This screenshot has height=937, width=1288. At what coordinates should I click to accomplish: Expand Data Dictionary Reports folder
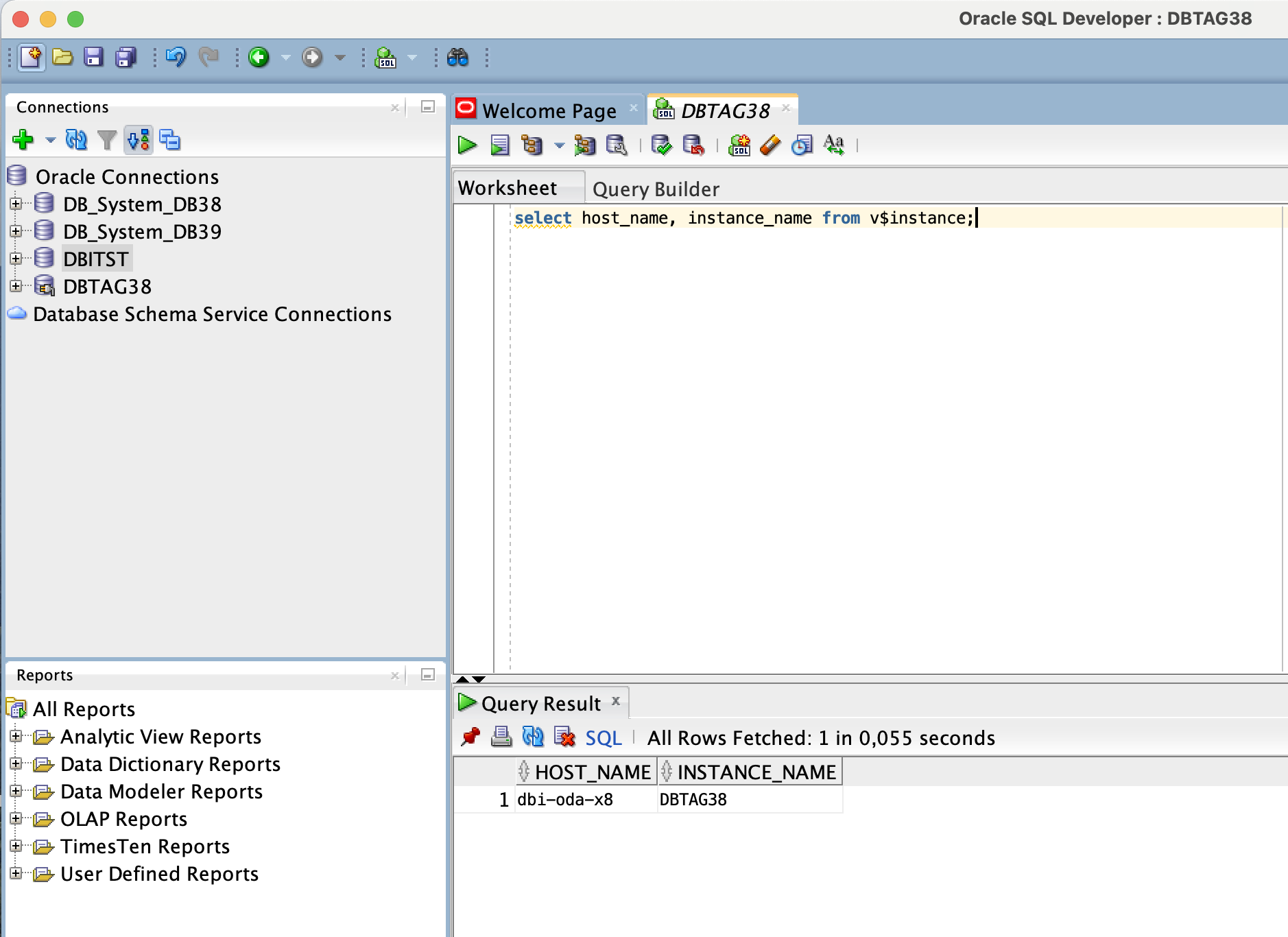16,764
